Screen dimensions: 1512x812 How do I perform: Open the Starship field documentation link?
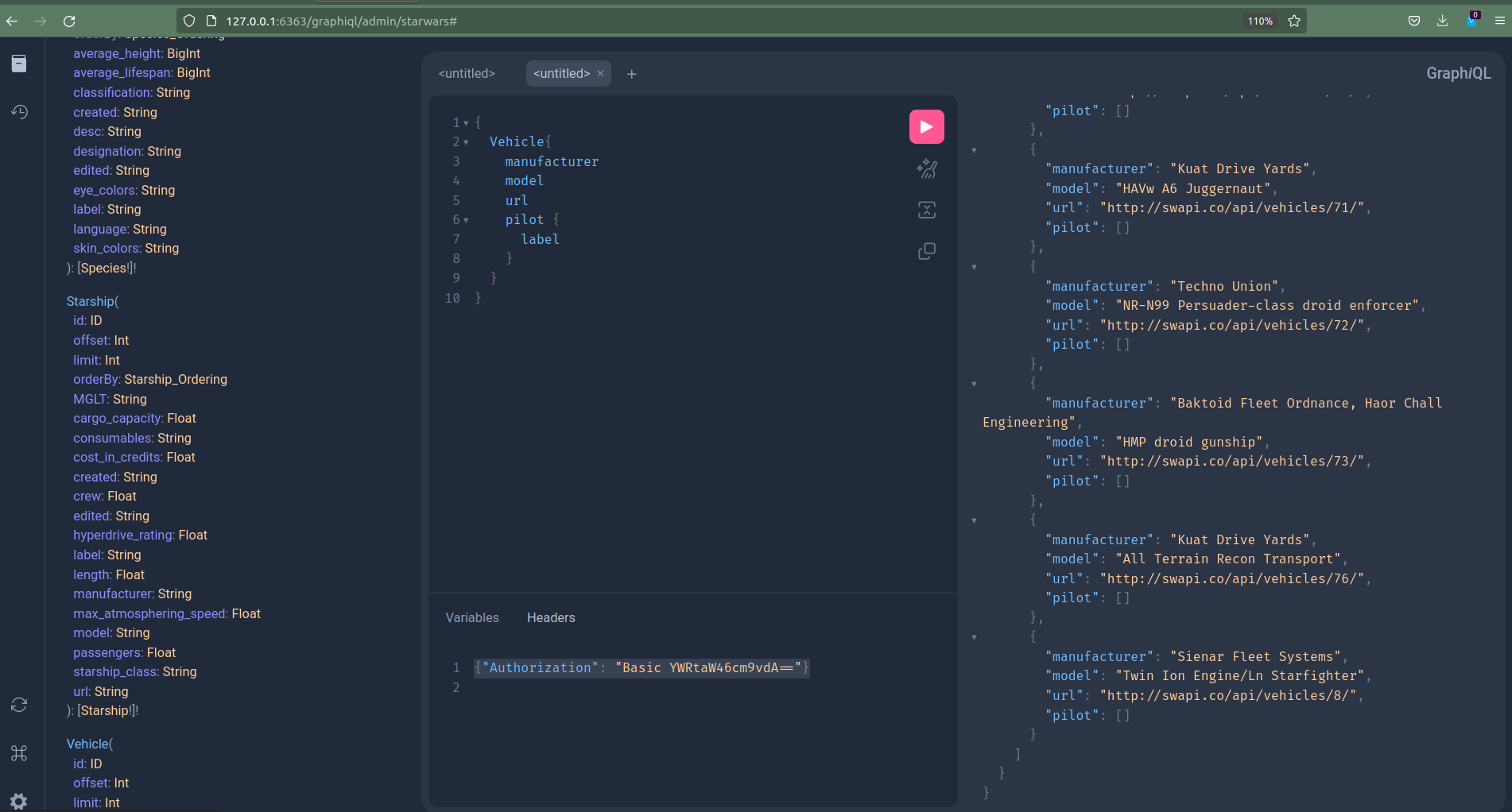pos(90,301)
